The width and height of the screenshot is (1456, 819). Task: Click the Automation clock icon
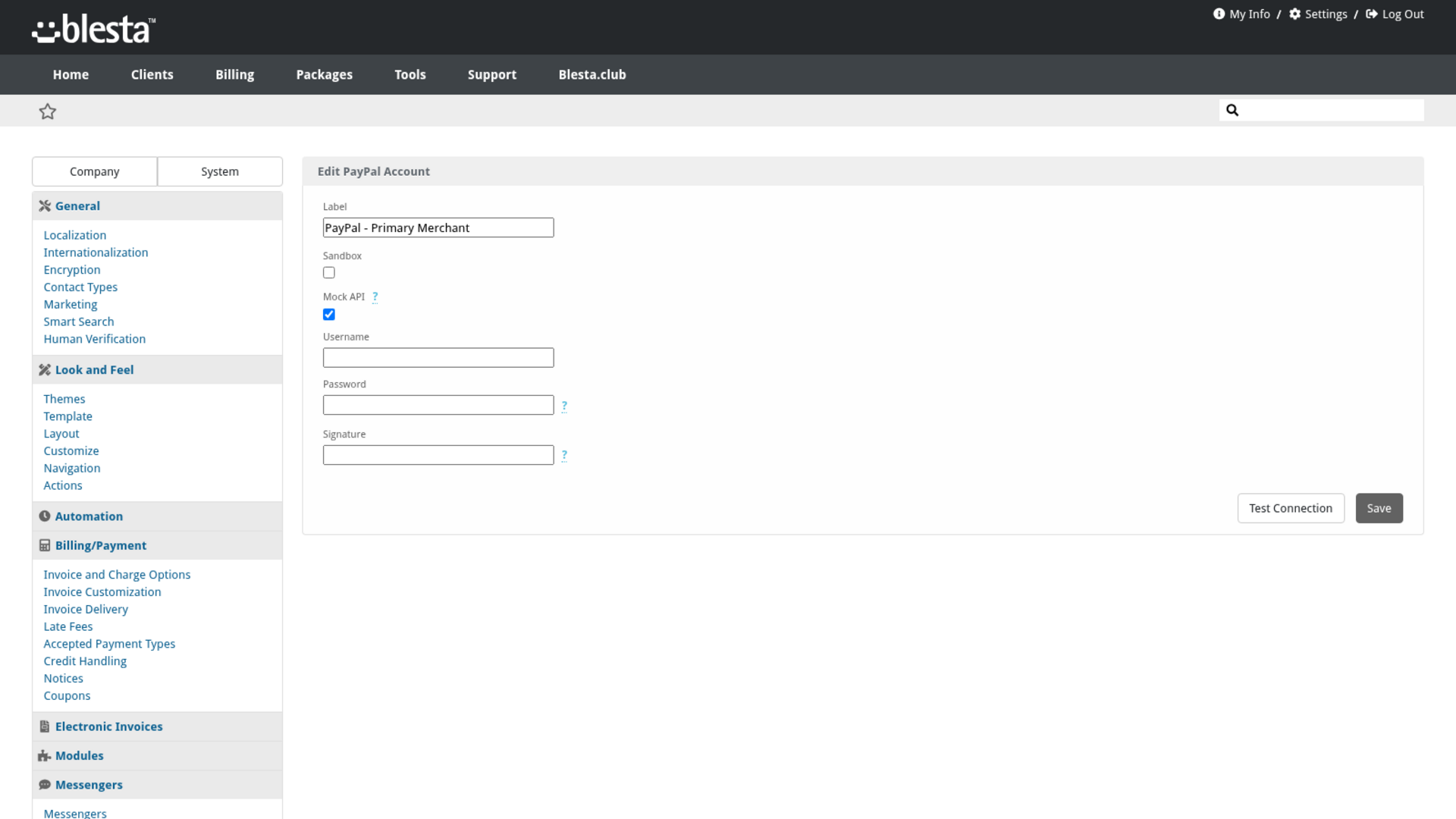point(45,516)
